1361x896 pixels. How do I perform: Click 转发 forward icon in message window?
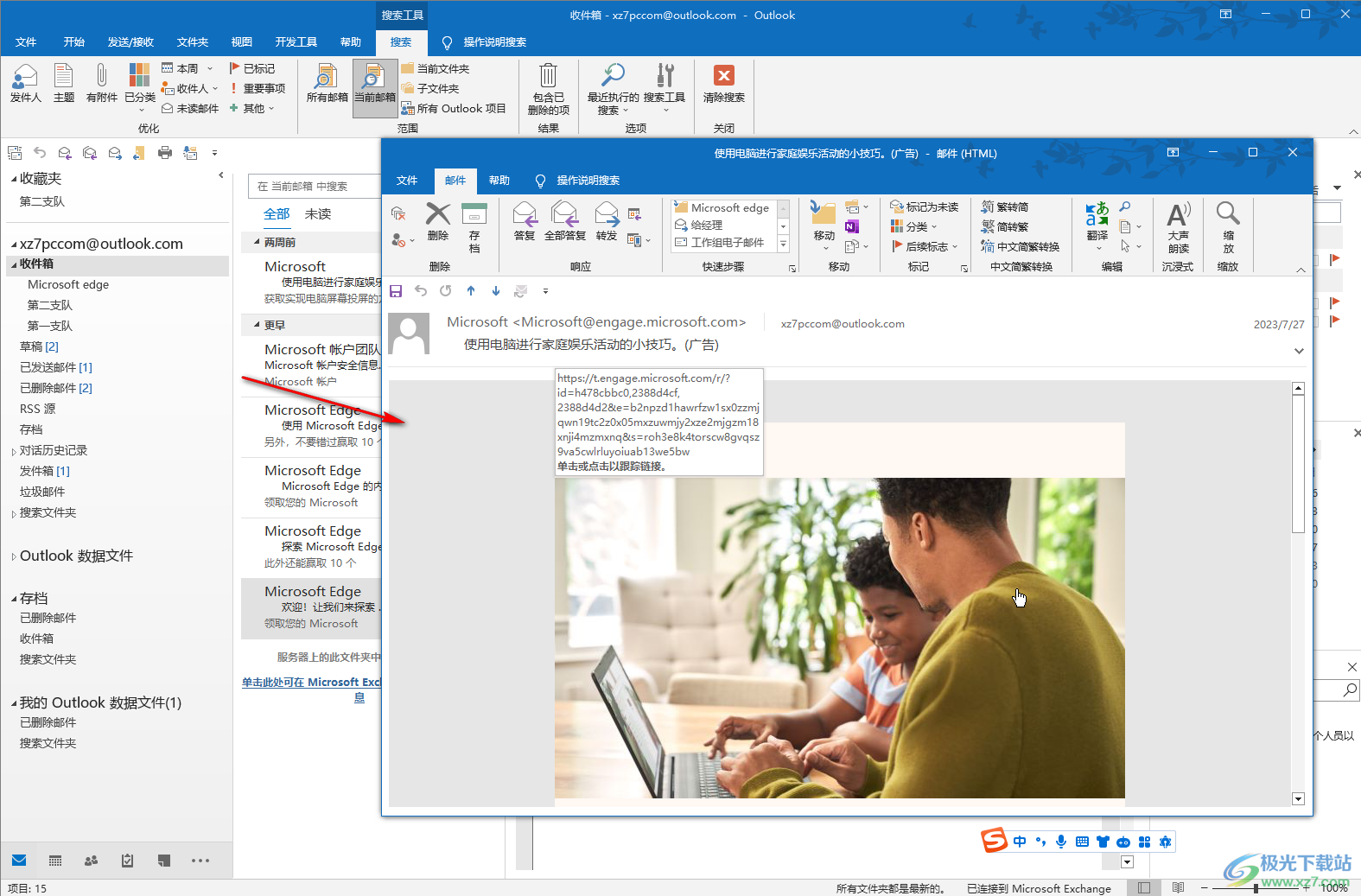tap(607, 221)
